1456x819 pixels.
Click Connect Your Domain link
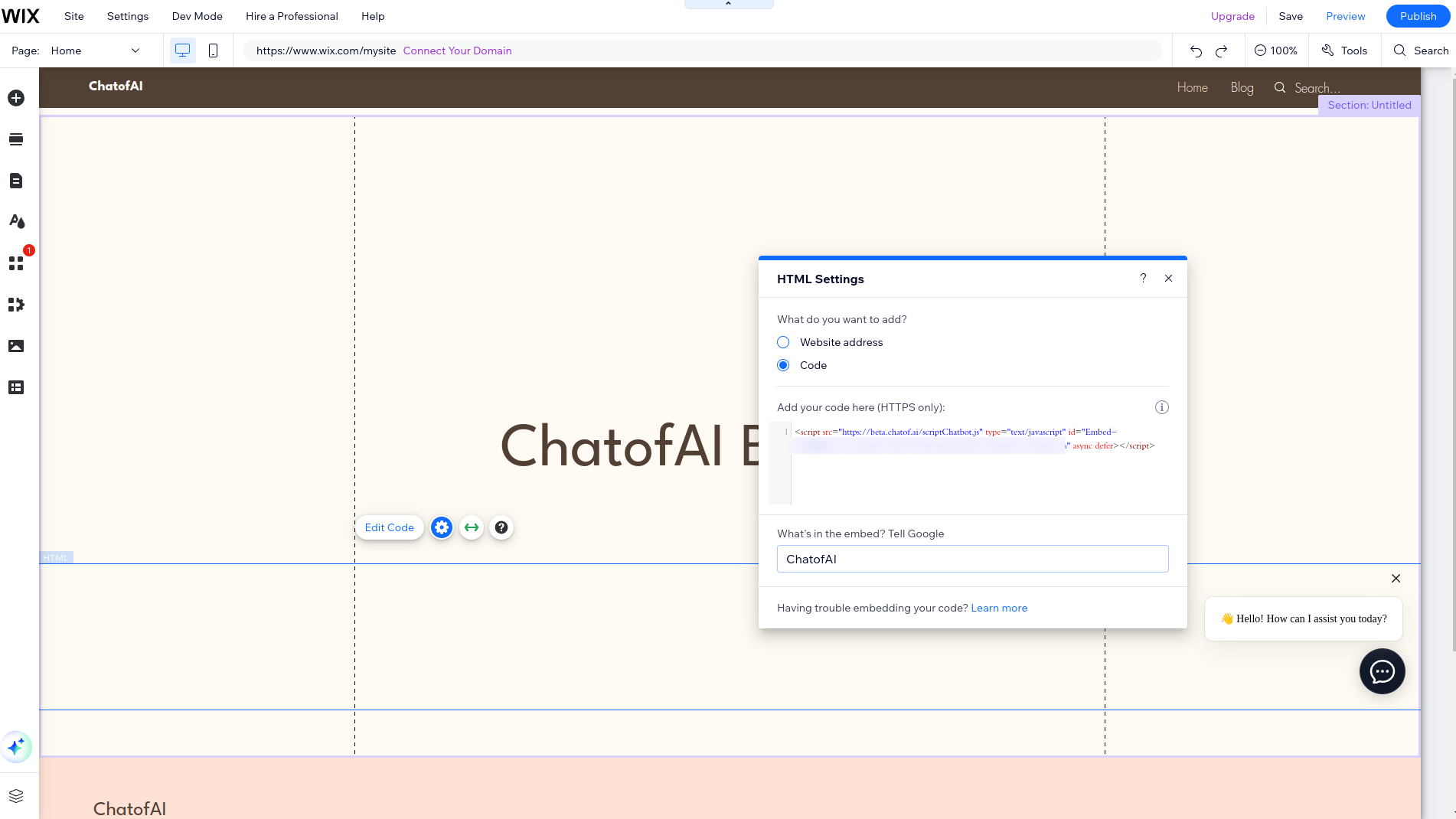point(458,51)
